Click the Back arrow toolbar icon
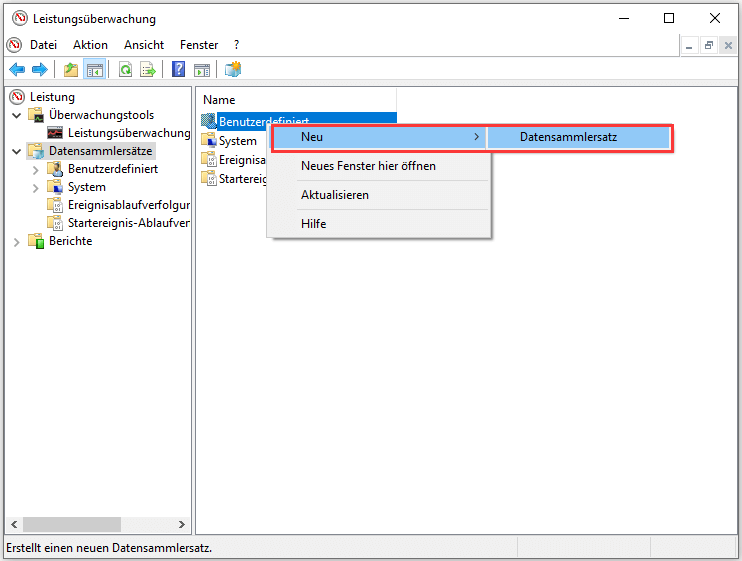The height and width of the screenshot is (561, 742). [17, 69]
